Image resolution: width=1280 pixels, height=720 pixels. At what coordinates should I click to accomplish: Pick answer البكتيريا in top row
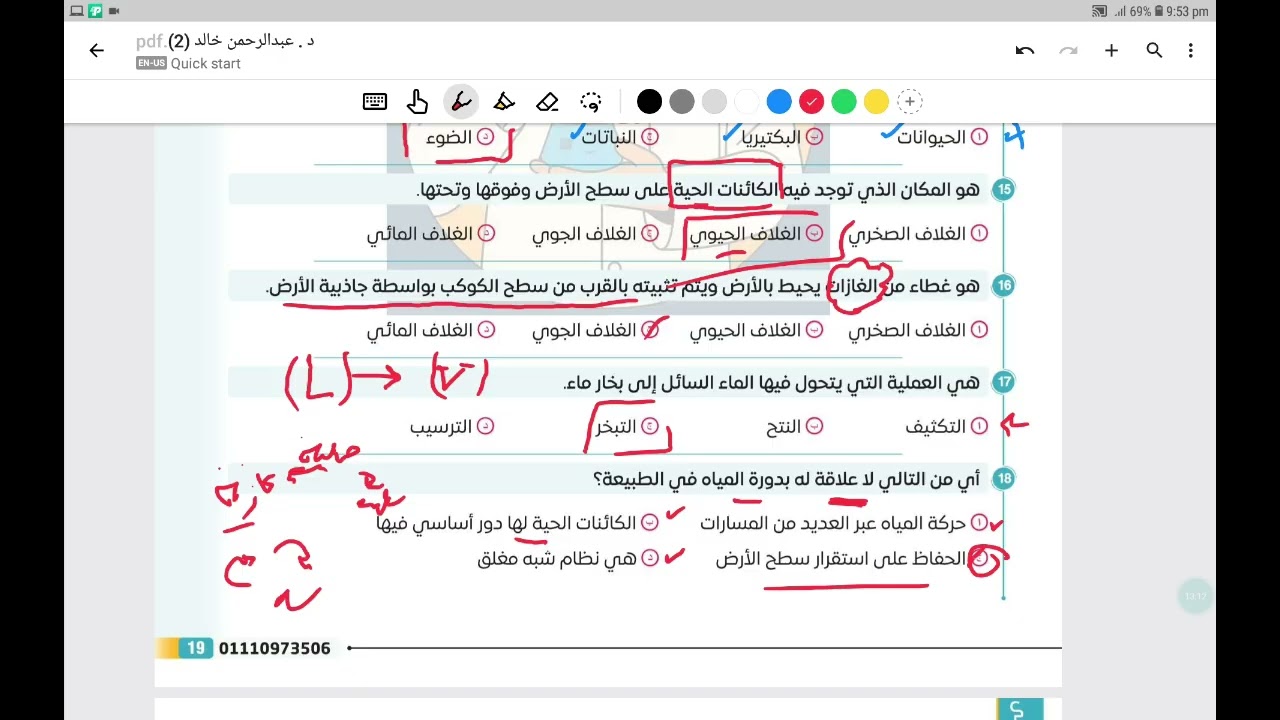click(x=783, y=137)
